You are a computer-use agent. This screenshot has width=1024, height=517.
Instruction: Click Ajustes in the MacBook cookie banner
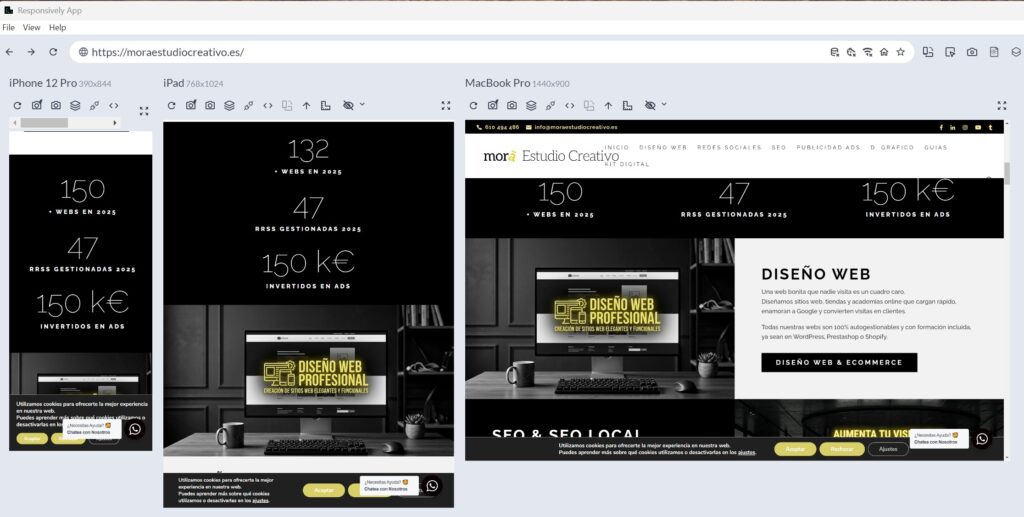(888, 449)
